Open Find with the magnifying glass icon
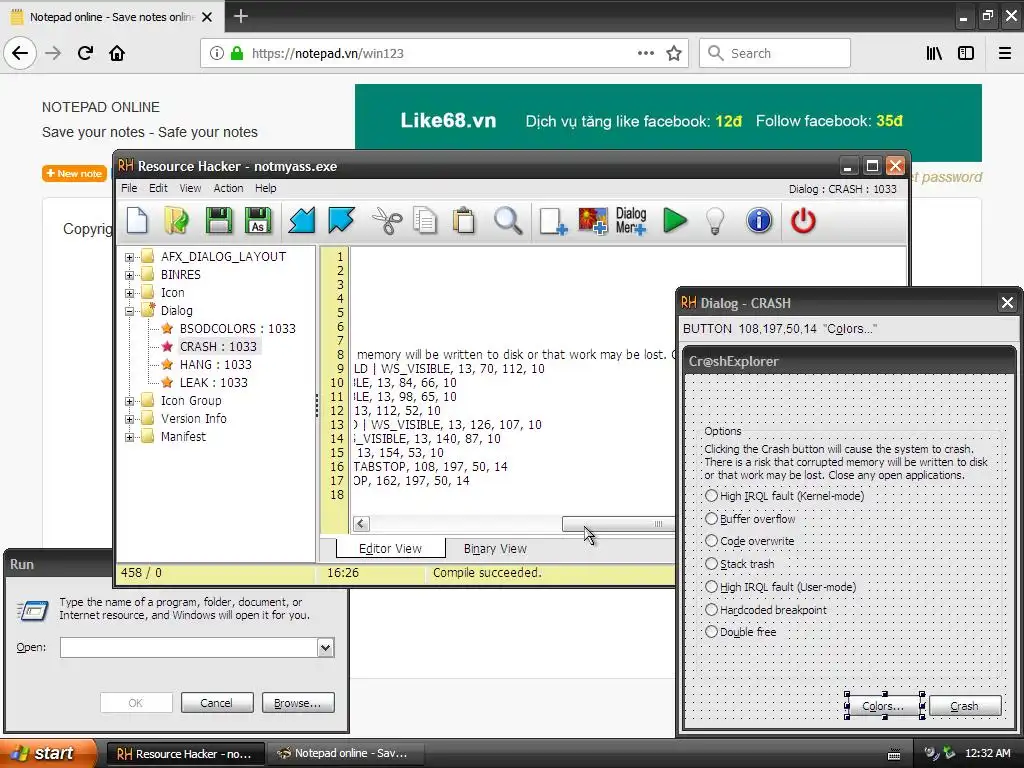 (x=508, y=221)
